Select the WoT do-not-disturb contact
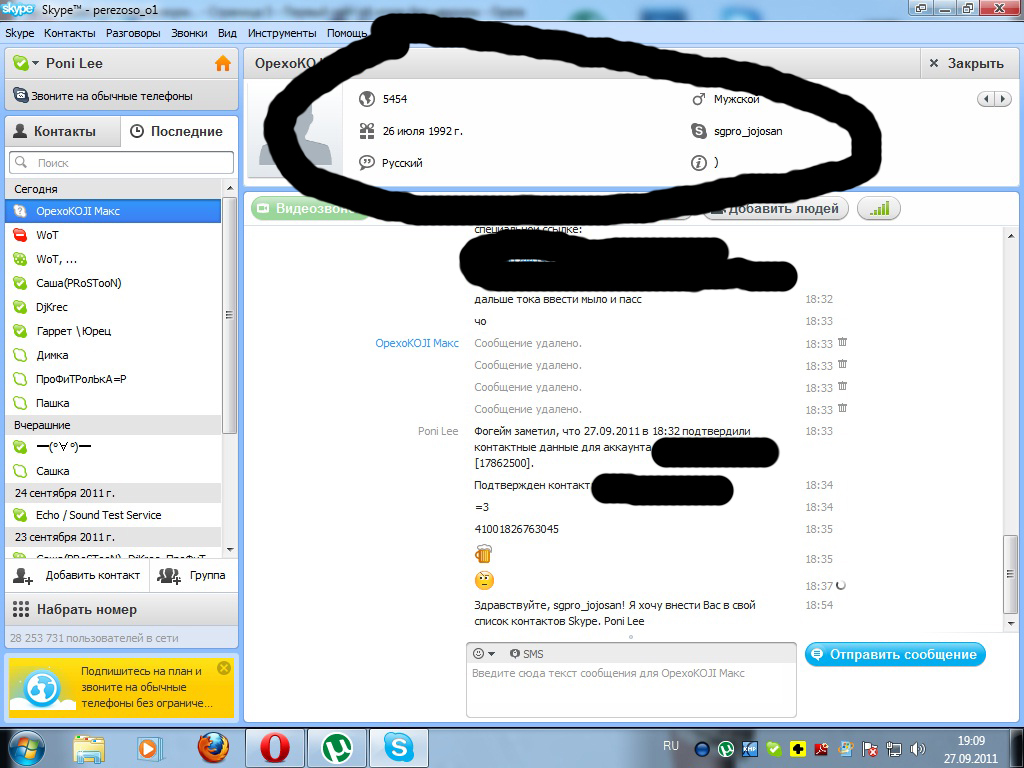Image resolution: width=1024 pixels, height=768 pixels. pos(113,235)
